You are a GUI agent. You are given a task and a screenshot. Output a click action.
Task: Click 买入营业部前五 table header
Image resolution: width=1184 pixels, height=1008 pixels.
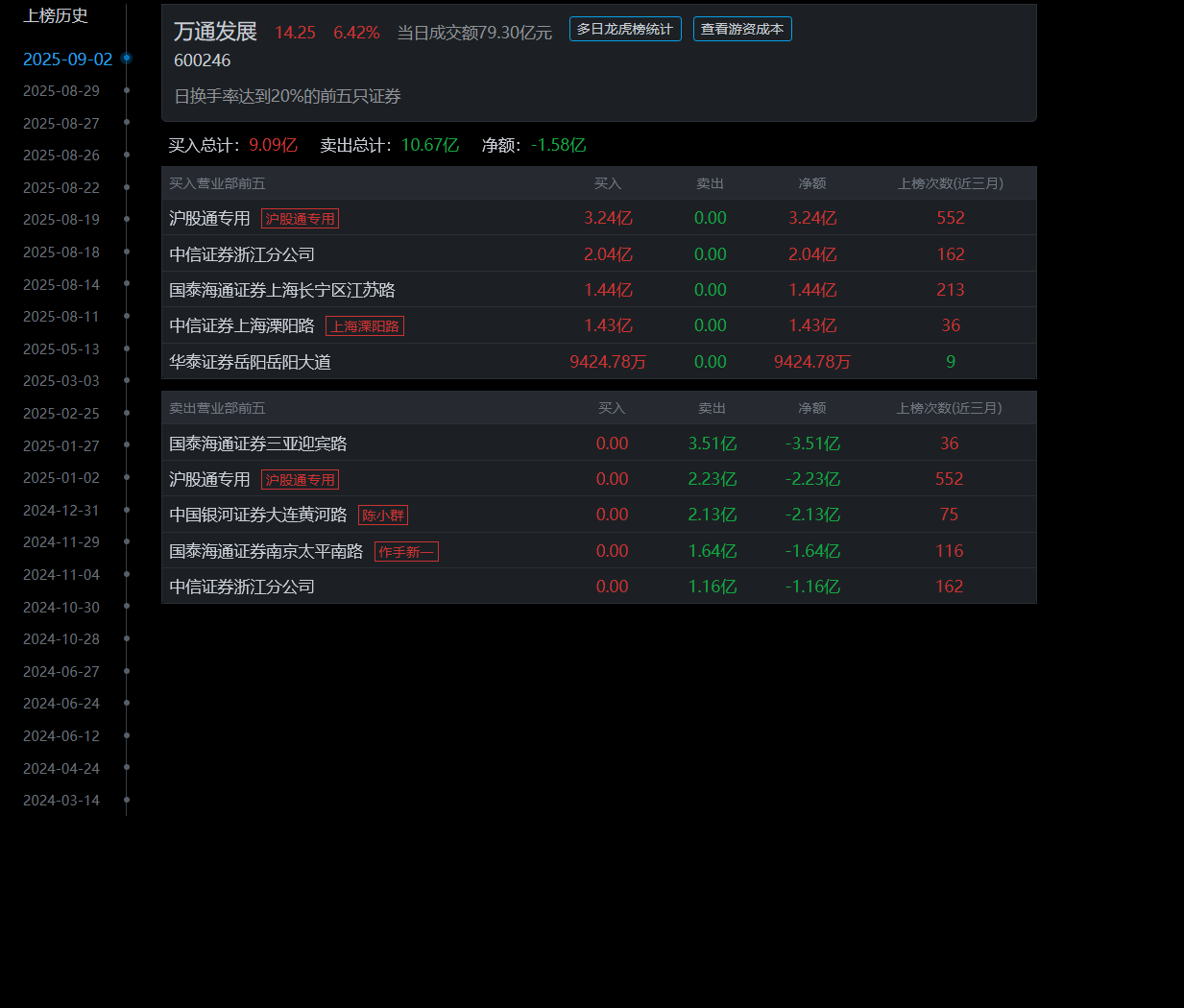[217, 183]
